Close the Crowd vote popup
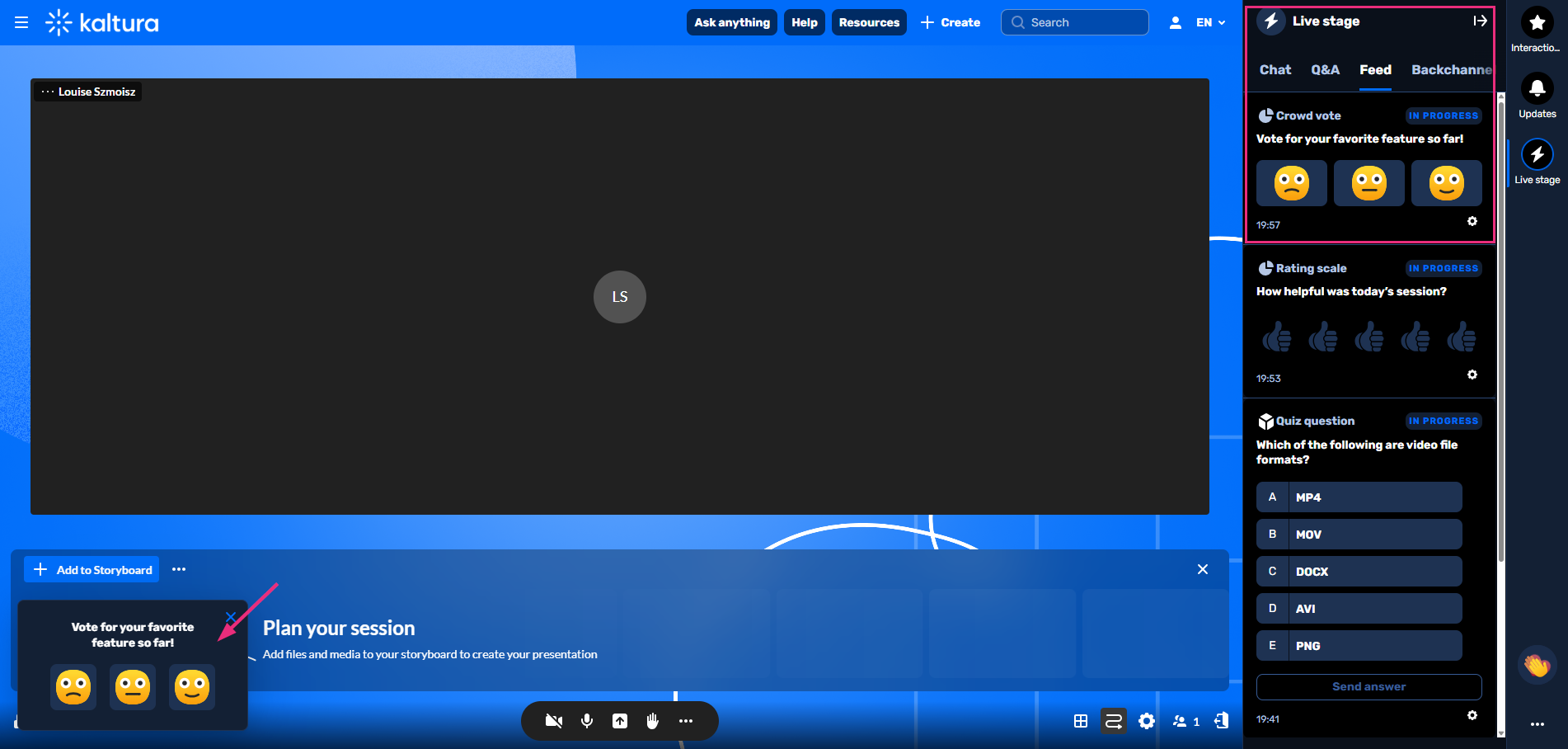The width and height of the screenshot is (1568, 749). point(231,617)
